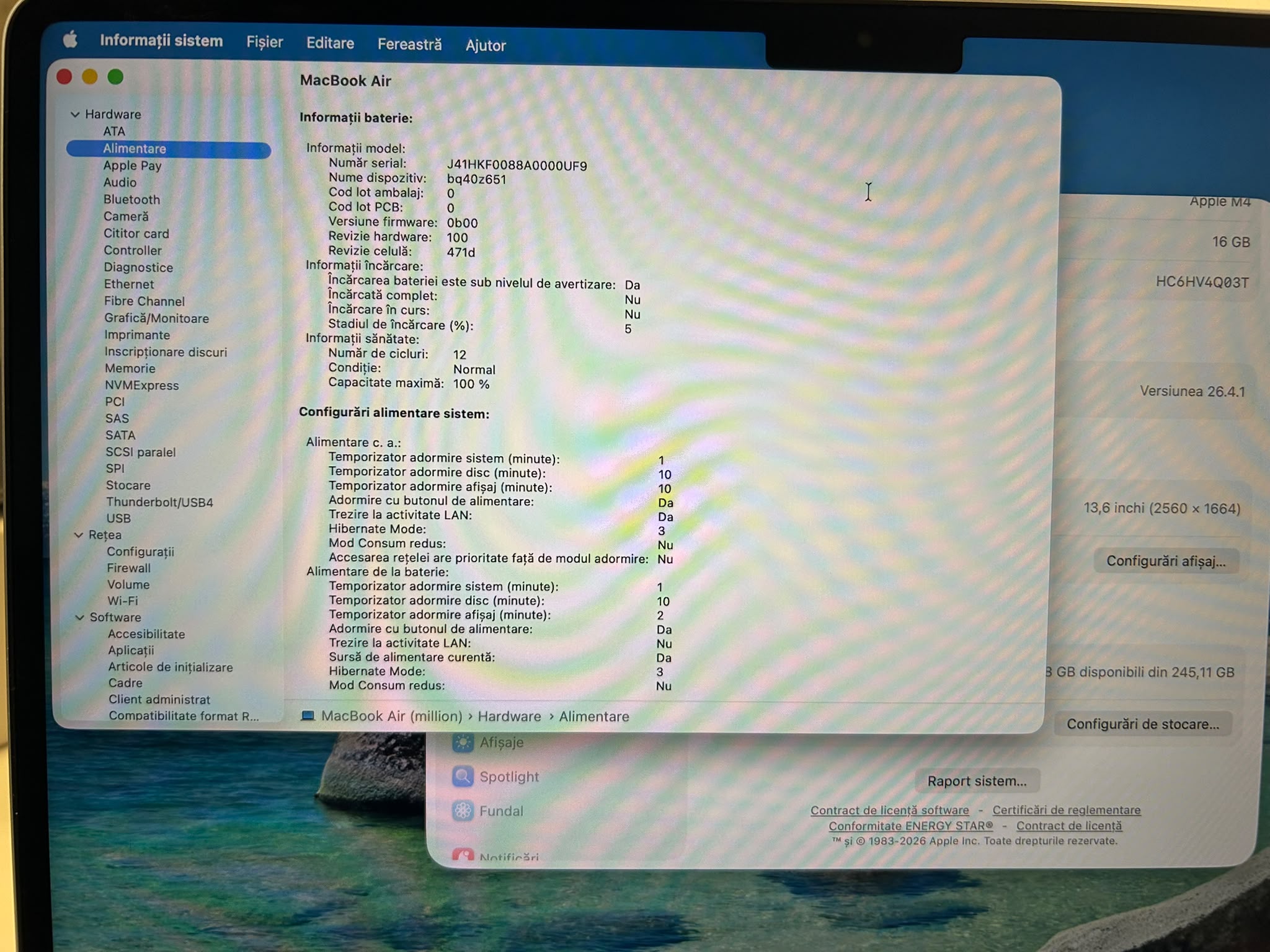Open the Fișier menu
Screen dimensions: 1270x952
tap(265, 42)
